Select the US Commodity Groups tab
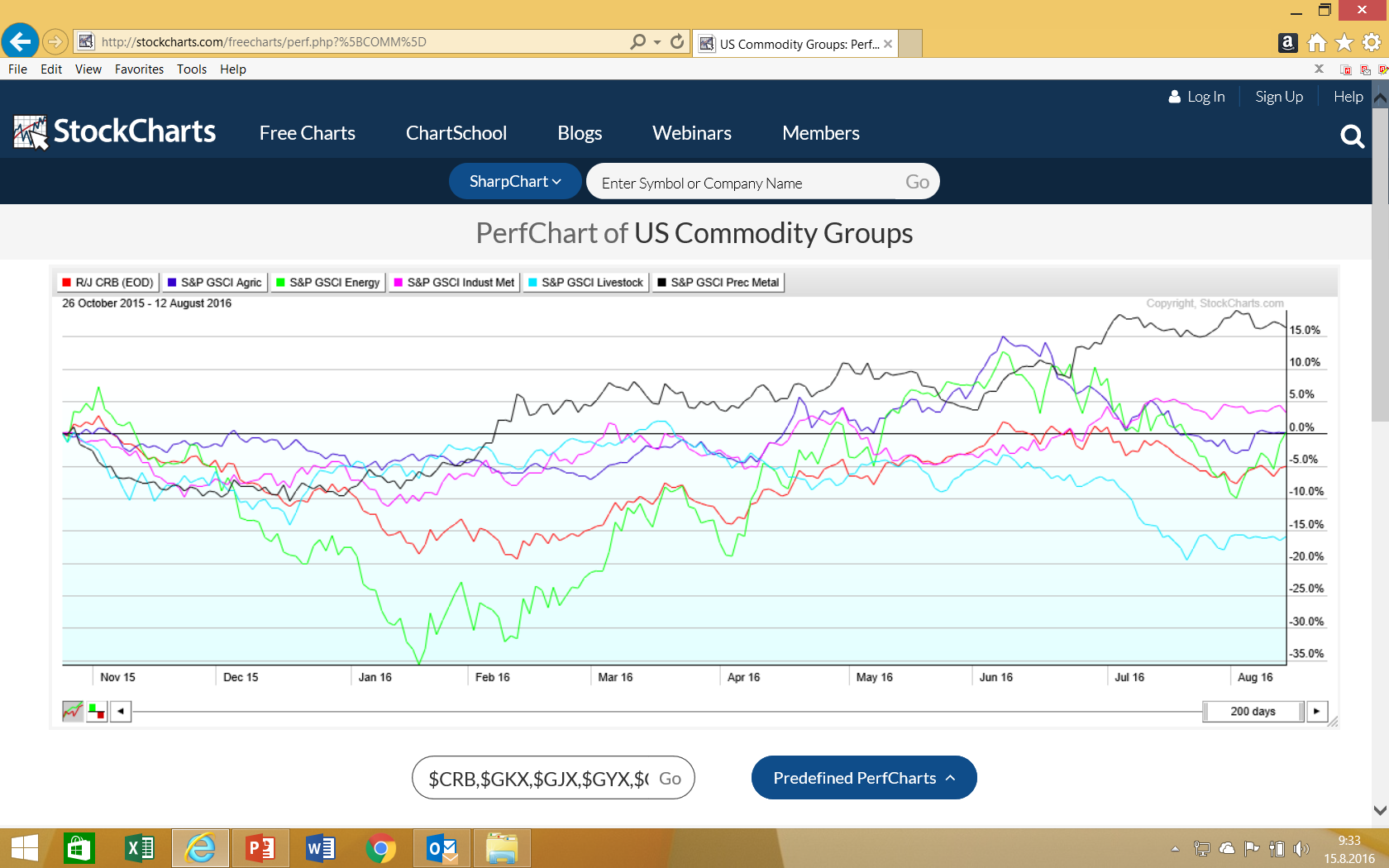This screenshot has height=868, width=1389. click(x=794, y=44)
